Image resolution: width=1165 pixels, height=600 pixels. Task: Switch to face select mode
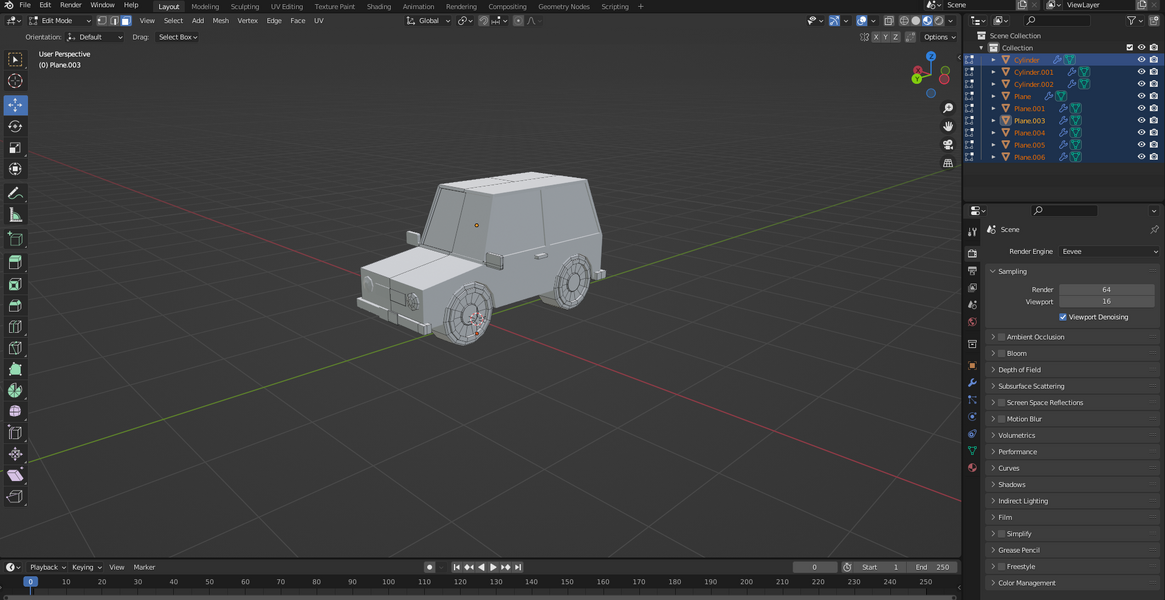click(x=126, y=21)
